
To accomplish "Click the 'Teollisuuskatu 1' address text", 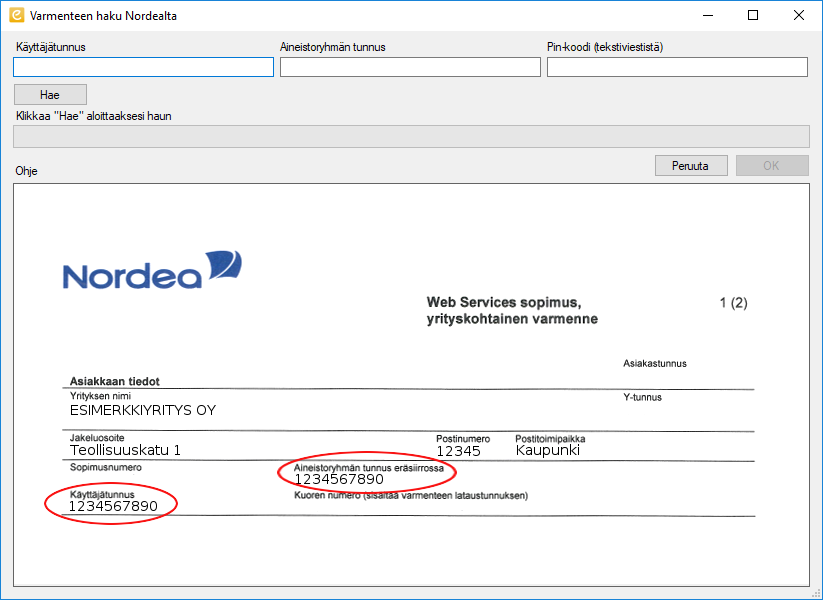I will 125,450.
